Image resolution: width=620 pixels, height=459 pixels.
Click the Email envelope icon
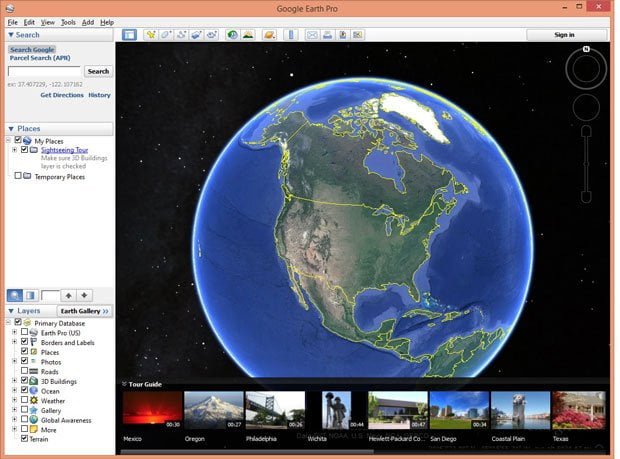tap(312, 35)
